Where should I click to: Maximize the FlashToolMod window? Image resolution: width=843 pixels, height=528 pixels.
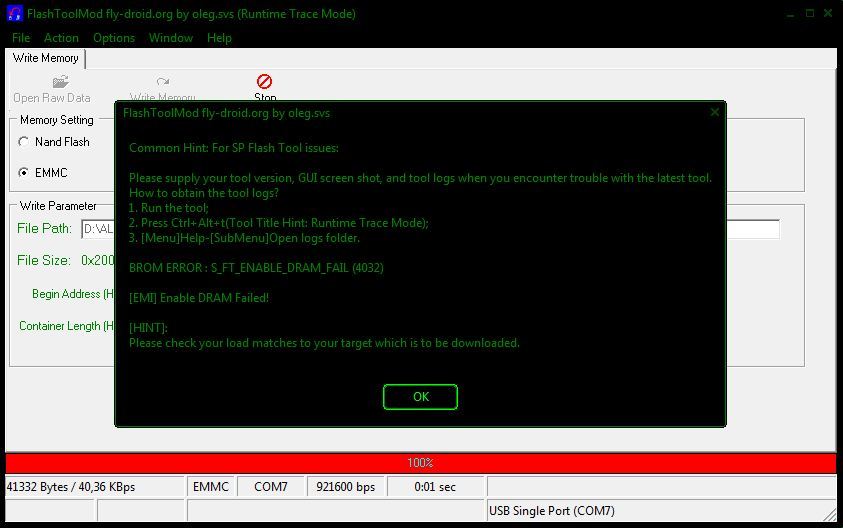[810, 14]
